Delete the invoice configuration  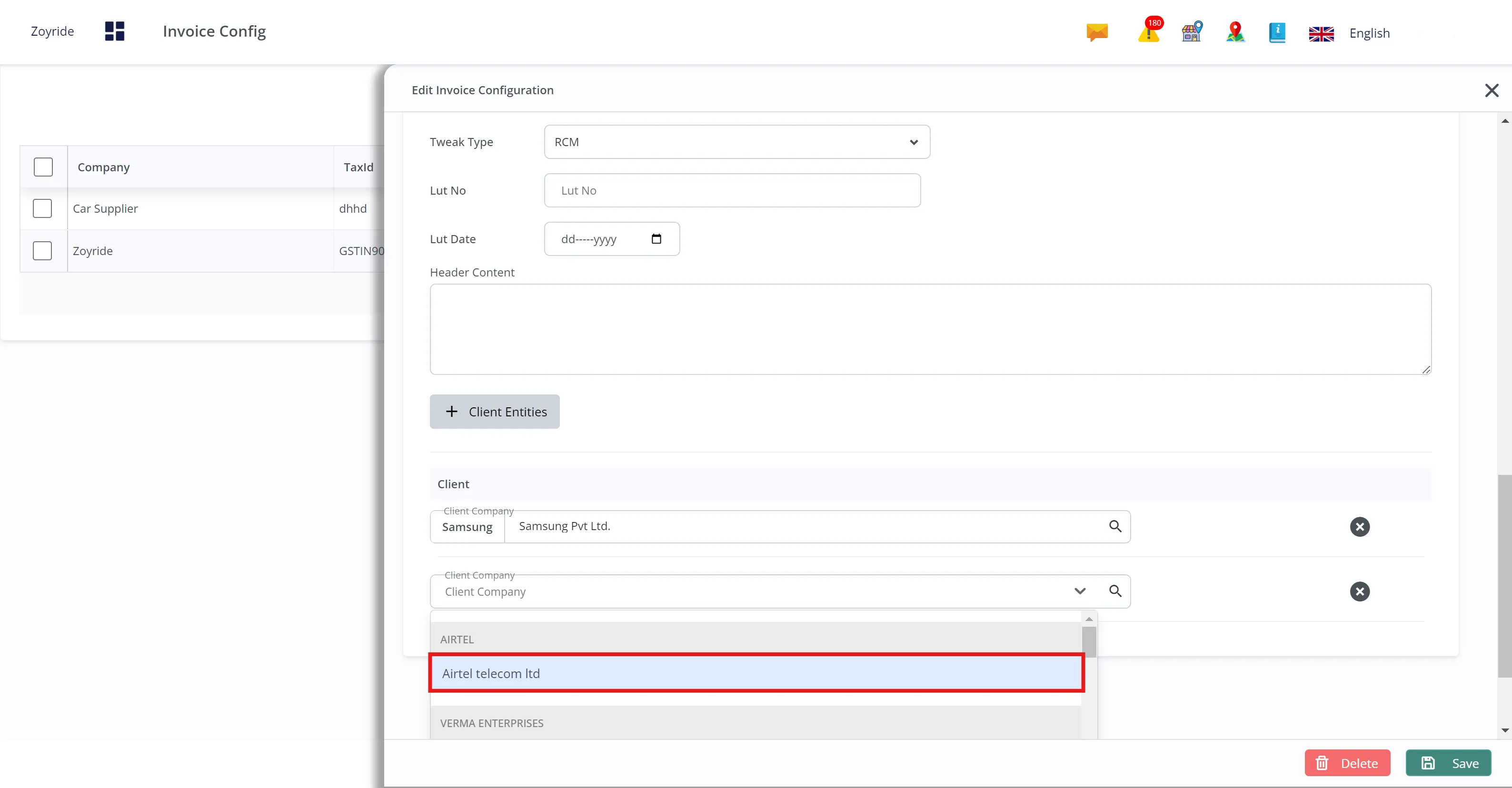1347,763
